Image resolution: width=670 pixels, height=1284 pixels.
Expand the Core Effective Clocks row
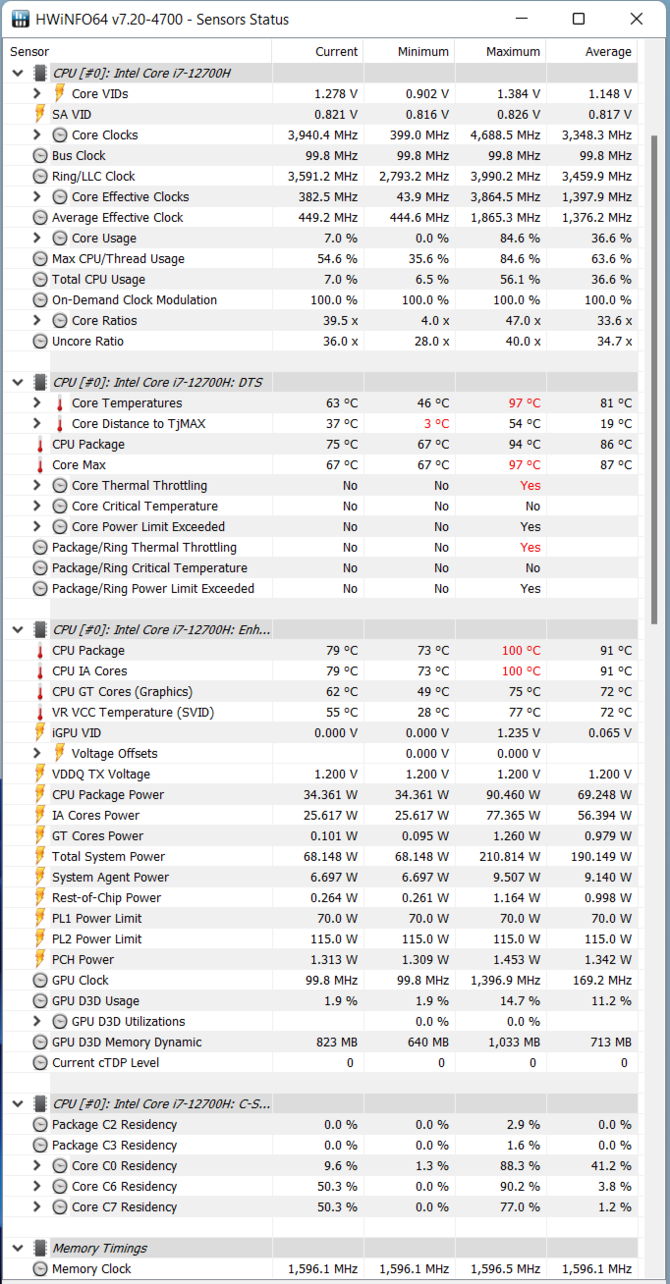[37, 197]
